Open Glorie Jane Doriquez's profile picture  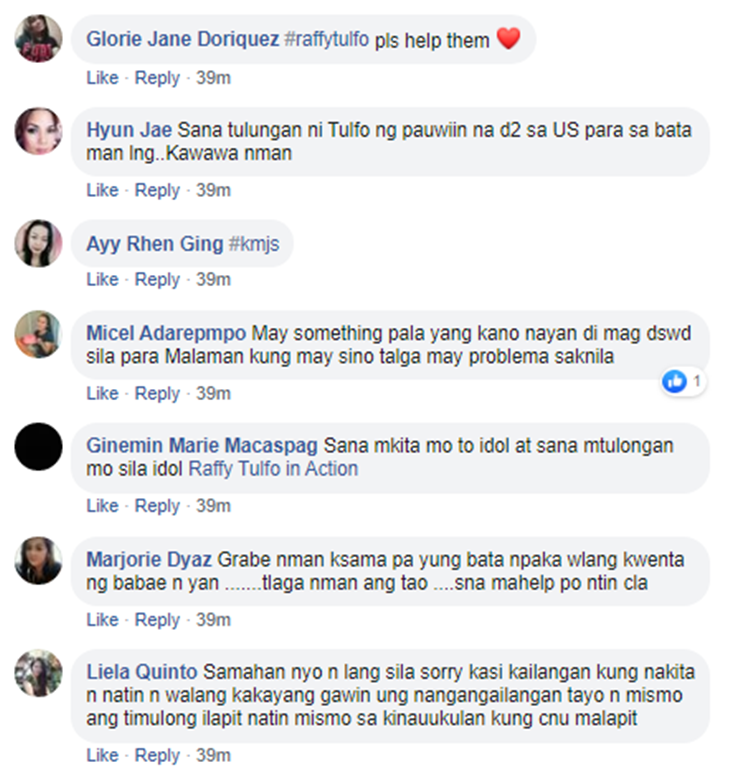tap(39, 39)
